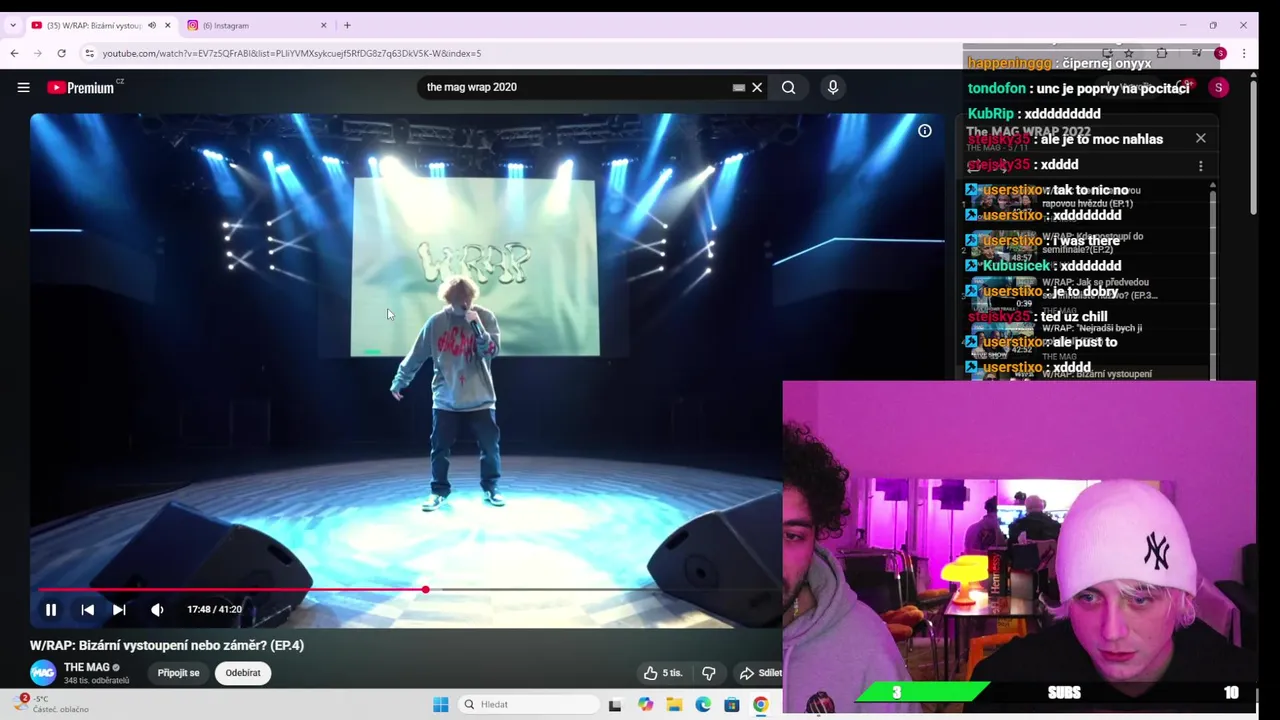
Task: Open the video info card icon
Action: 925,131
